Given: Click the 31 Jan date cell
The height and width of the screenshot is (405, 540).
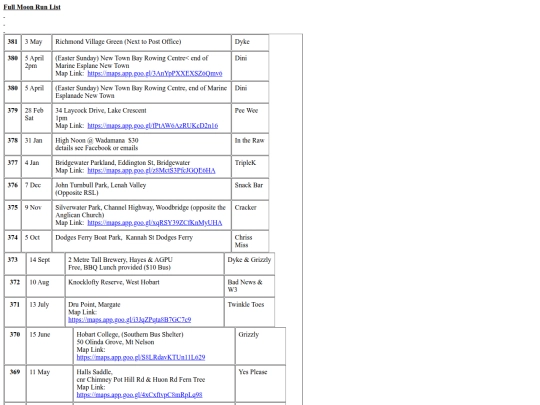Looking at the screenshot, I should click(37, 145).
